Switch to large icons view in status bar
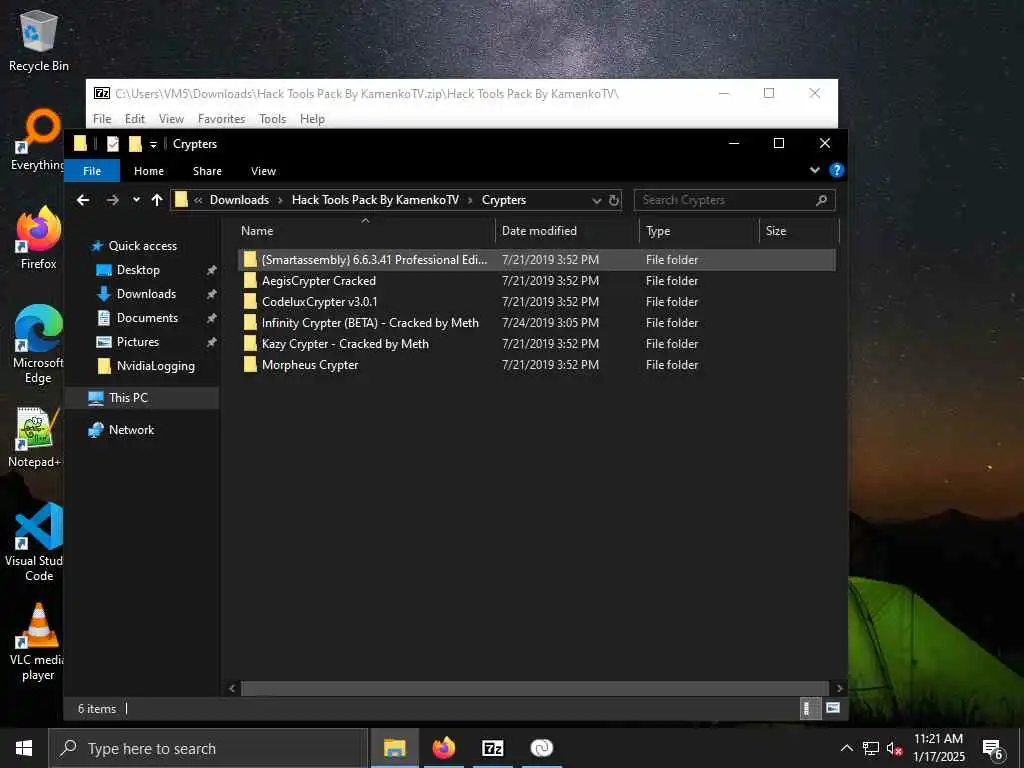Screen dimensions: 1024x768 tap(833, 709)
